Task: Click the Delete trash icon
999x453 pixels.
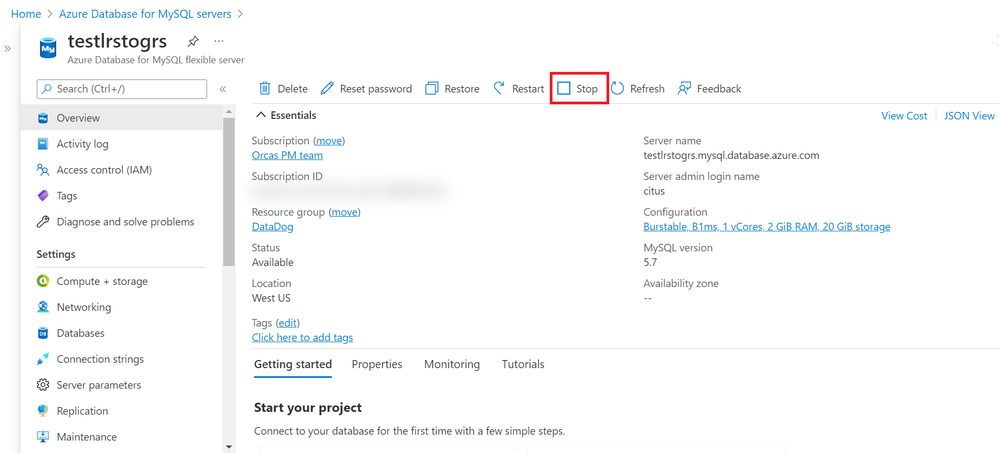Action: tap(265, 89)
